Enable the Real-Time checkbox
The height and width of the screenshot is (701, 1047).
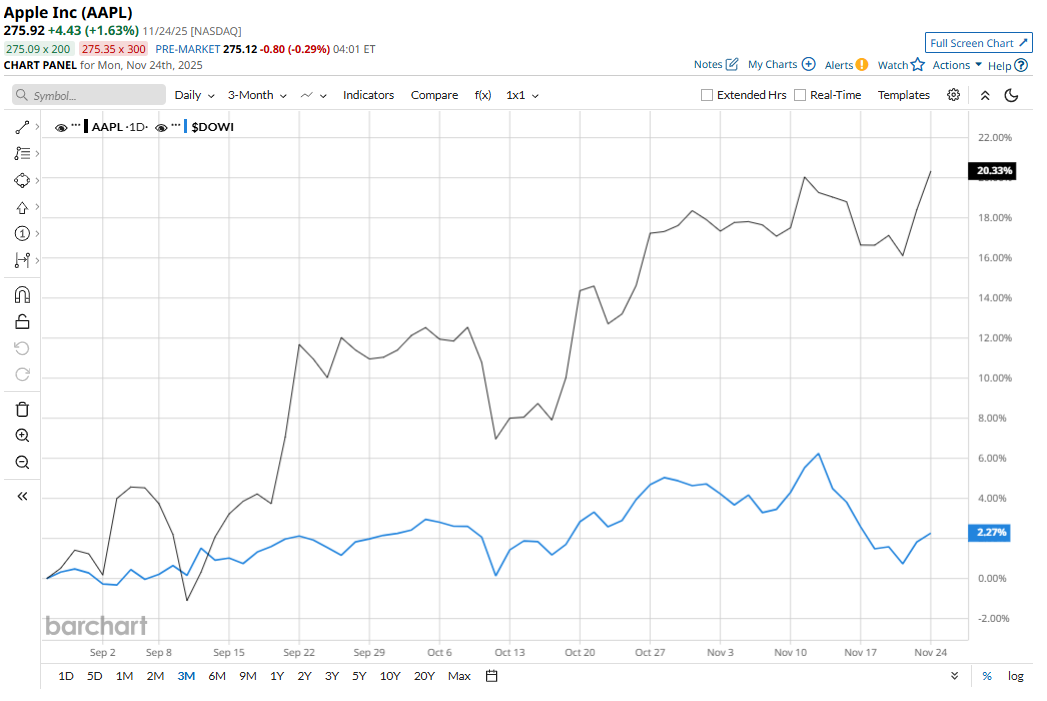click(x=800, y=95)
